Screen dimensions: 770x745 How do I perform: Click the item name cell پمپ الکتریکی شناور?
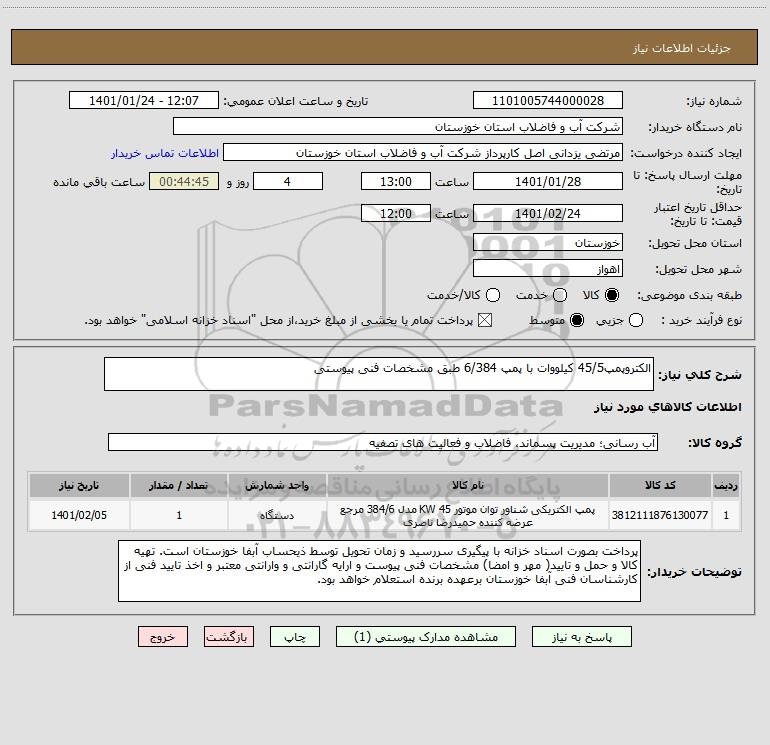[468, 516]
